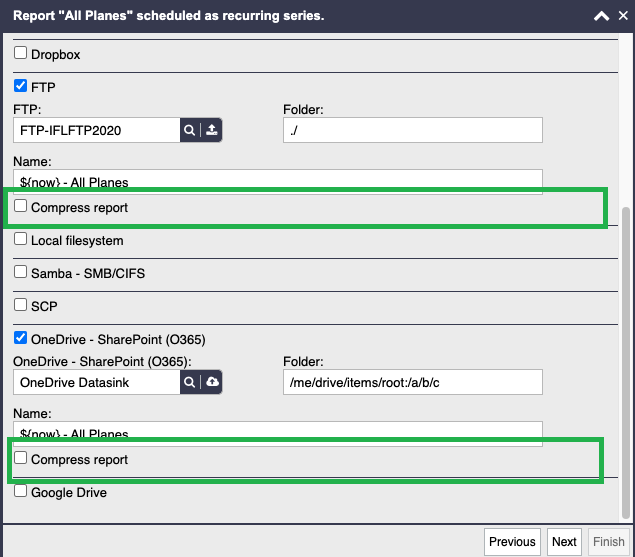Enable the Dropbox checkbox
The height and width of the screenshot is (557, 635).
[20, 53]
